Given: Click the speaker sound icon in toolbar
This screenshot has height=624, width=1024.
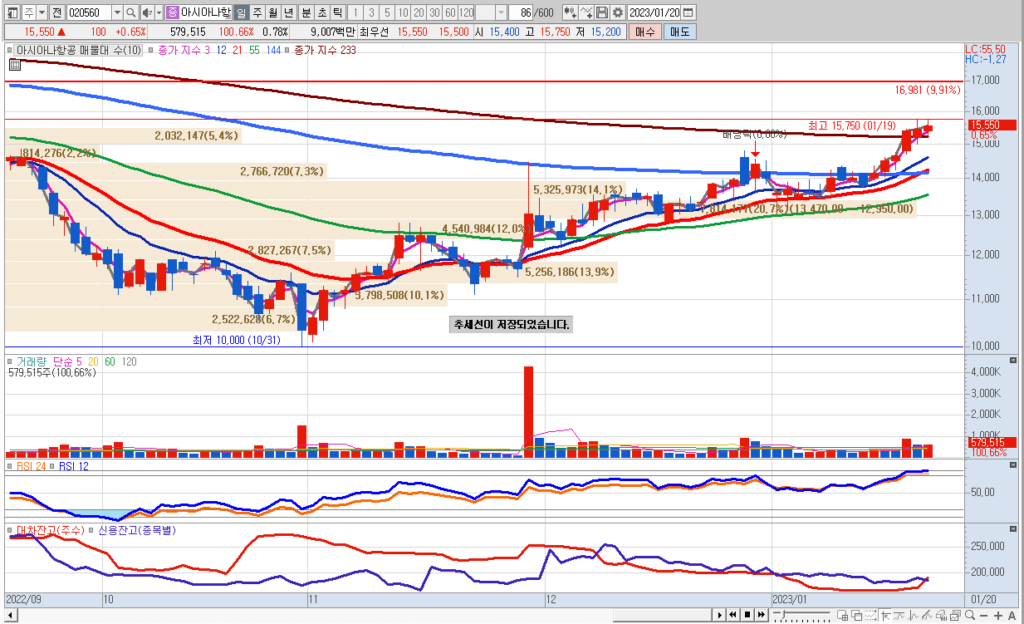Looking at the screenshot, I should pos(146,12).
